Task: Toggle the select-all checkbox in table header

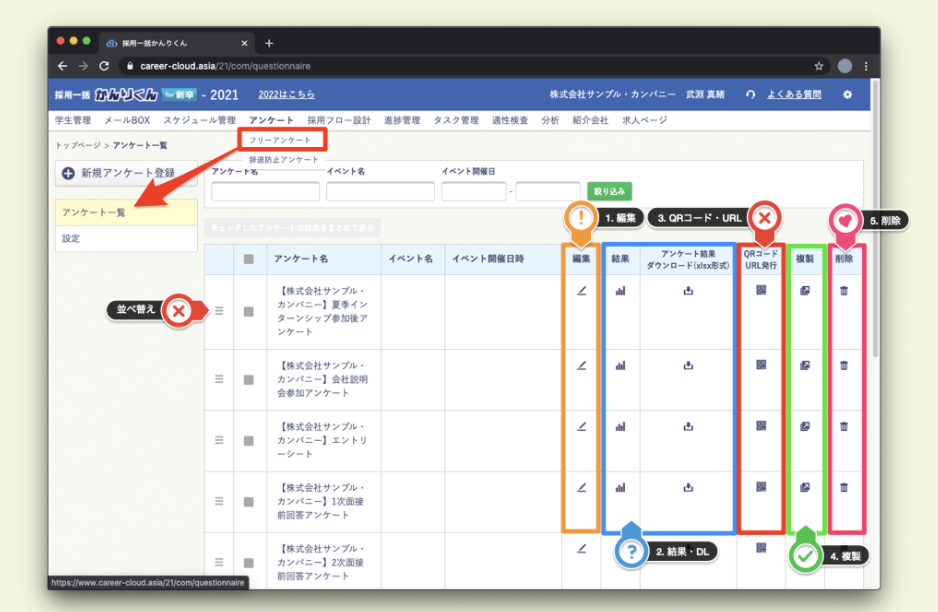Action: click(248, 259)
